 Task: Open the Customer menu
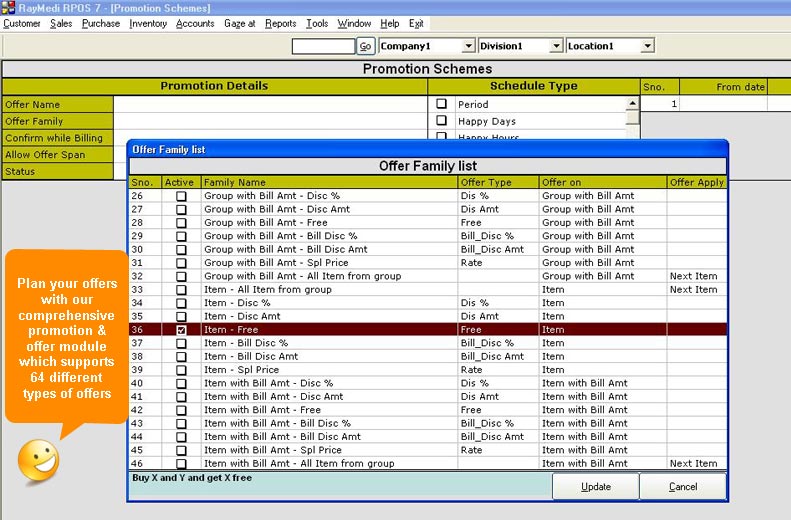click(x=22, y=23)
